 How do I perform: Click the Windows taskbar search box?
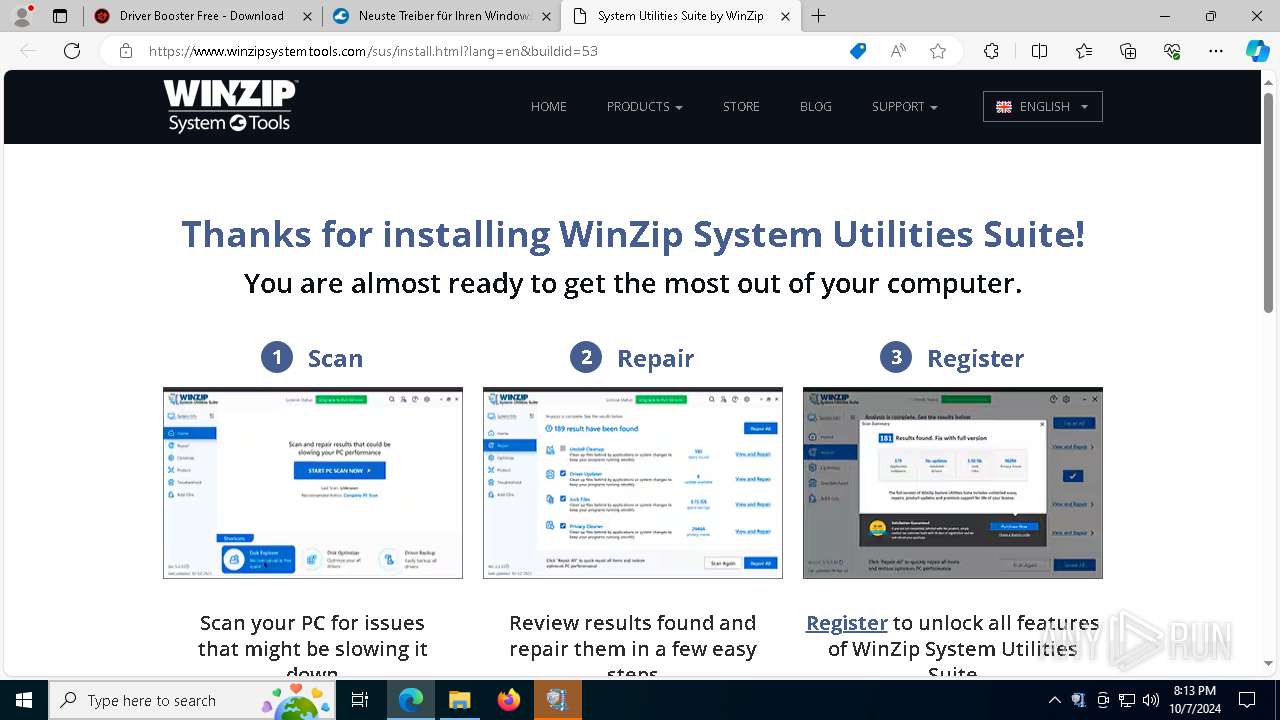click(192, 700)
